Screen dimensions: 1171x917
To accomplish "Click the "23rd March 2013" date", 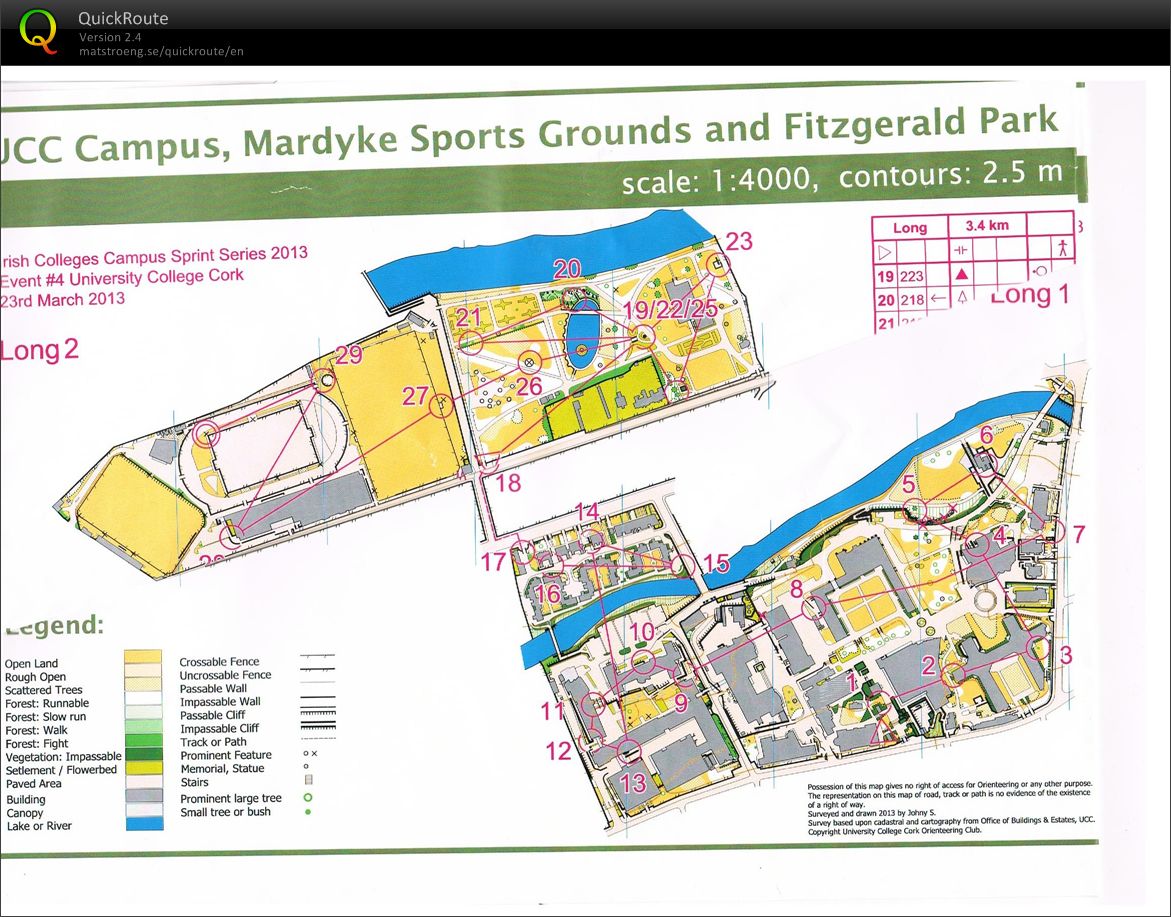I will click(x=63, y=300).
